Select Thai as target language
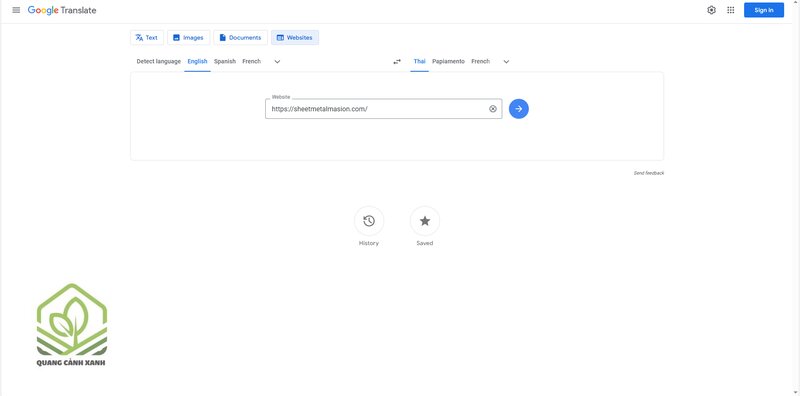This screenshot has width=800, height=396. [419, 61]
